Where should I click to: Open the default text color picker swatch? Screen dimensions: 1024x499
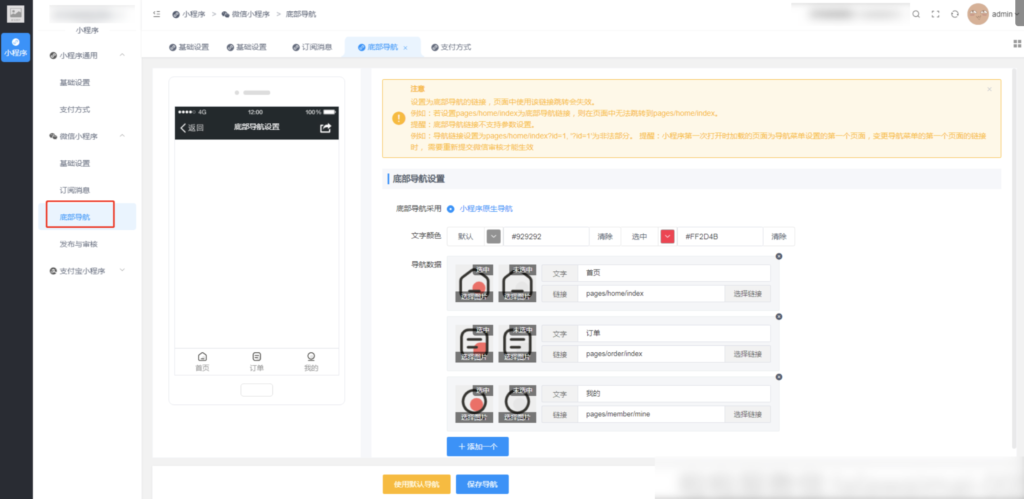pyautogui.click(x=494, y=236)
